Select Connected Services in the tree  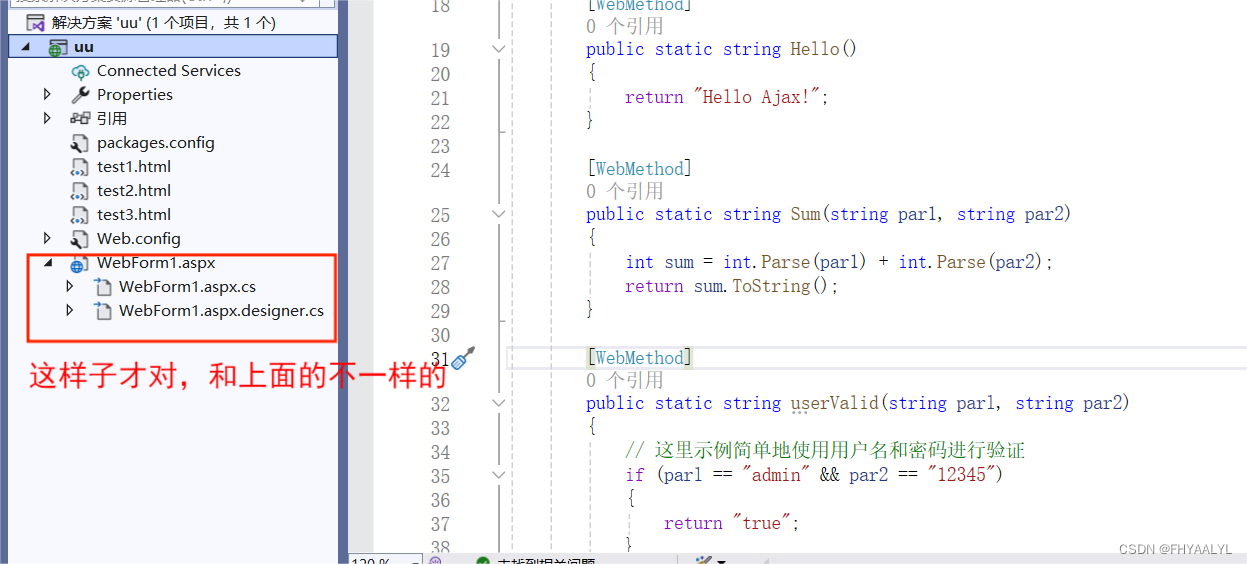pos(169,71)
